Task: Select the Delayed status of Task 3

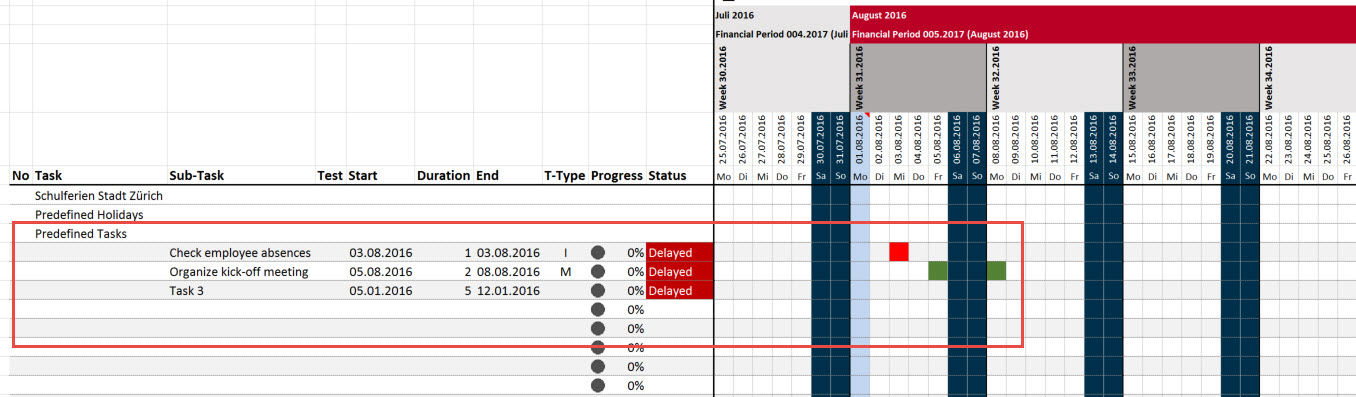Action: [680, 290]
